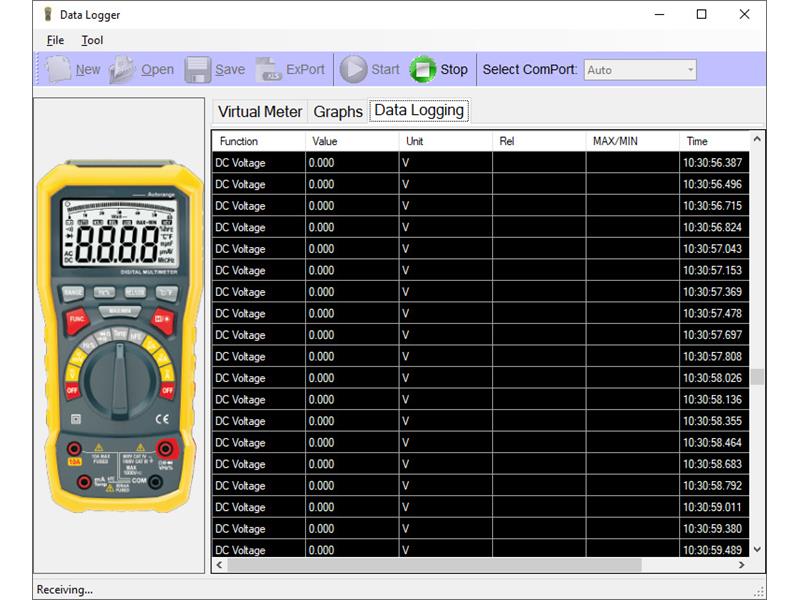The height and width of the screenshot is (600, 800).
Task: Select the row timed 10:30:56.715
Action: coord(481,206)
